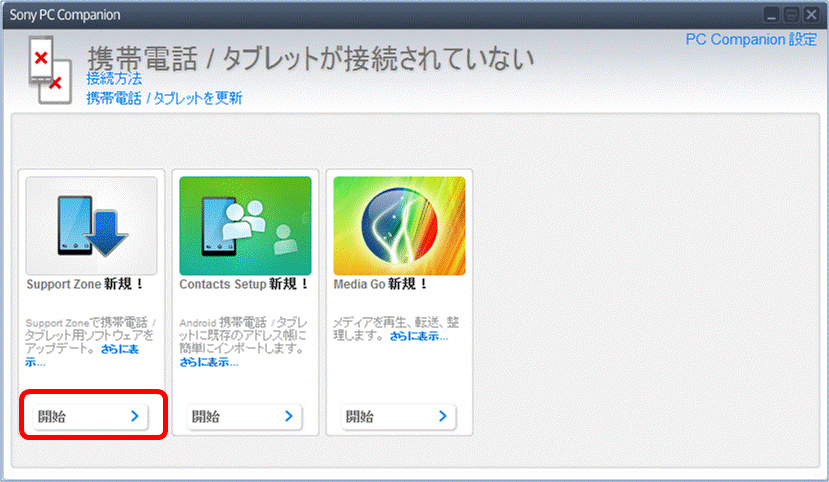Image resolution: width=829 pixels, height=482 pixels.
Task: Open the 接続方法 link
Action: (114, 79)
